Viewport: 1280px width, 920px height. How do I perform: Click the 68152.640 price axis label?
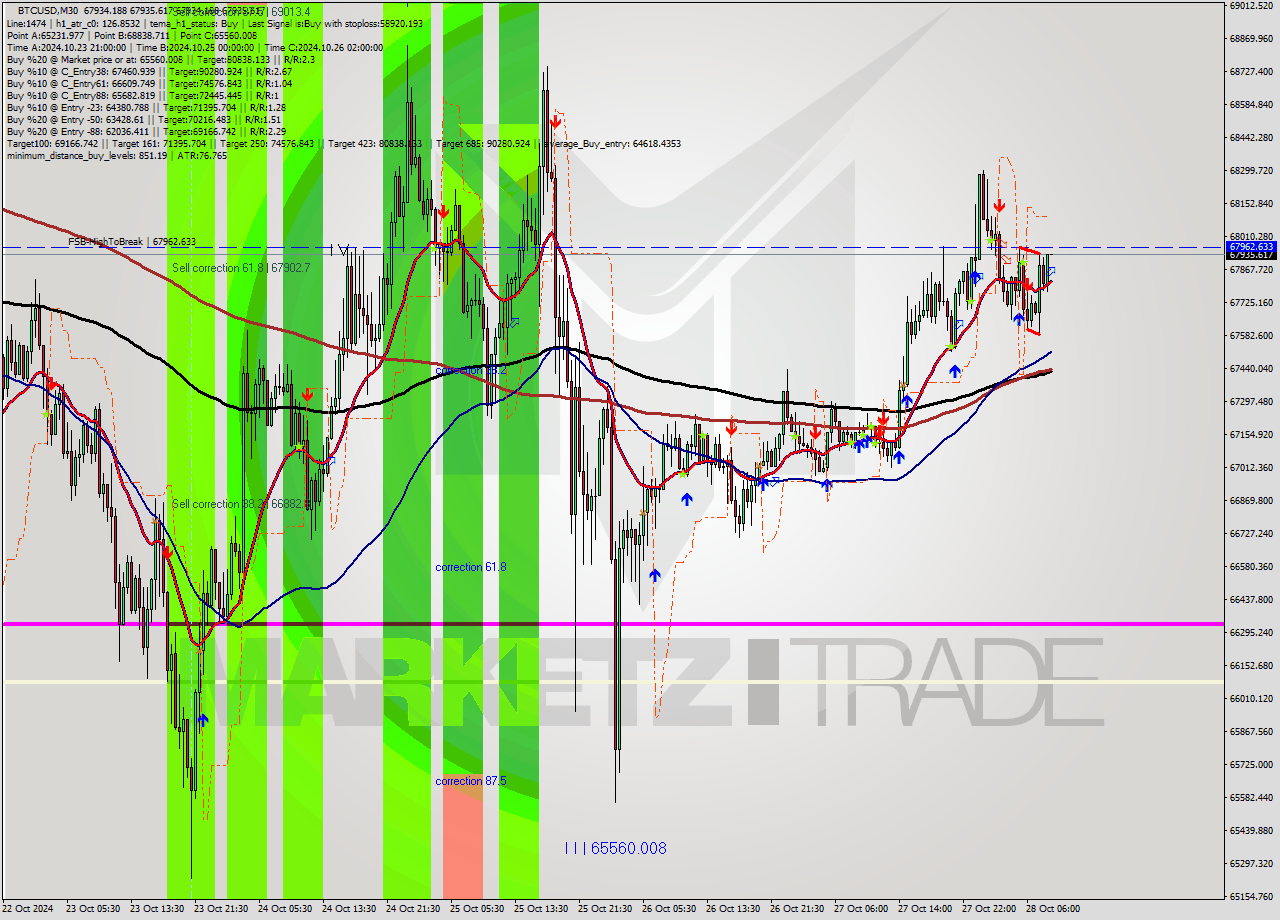[1251, 203]
